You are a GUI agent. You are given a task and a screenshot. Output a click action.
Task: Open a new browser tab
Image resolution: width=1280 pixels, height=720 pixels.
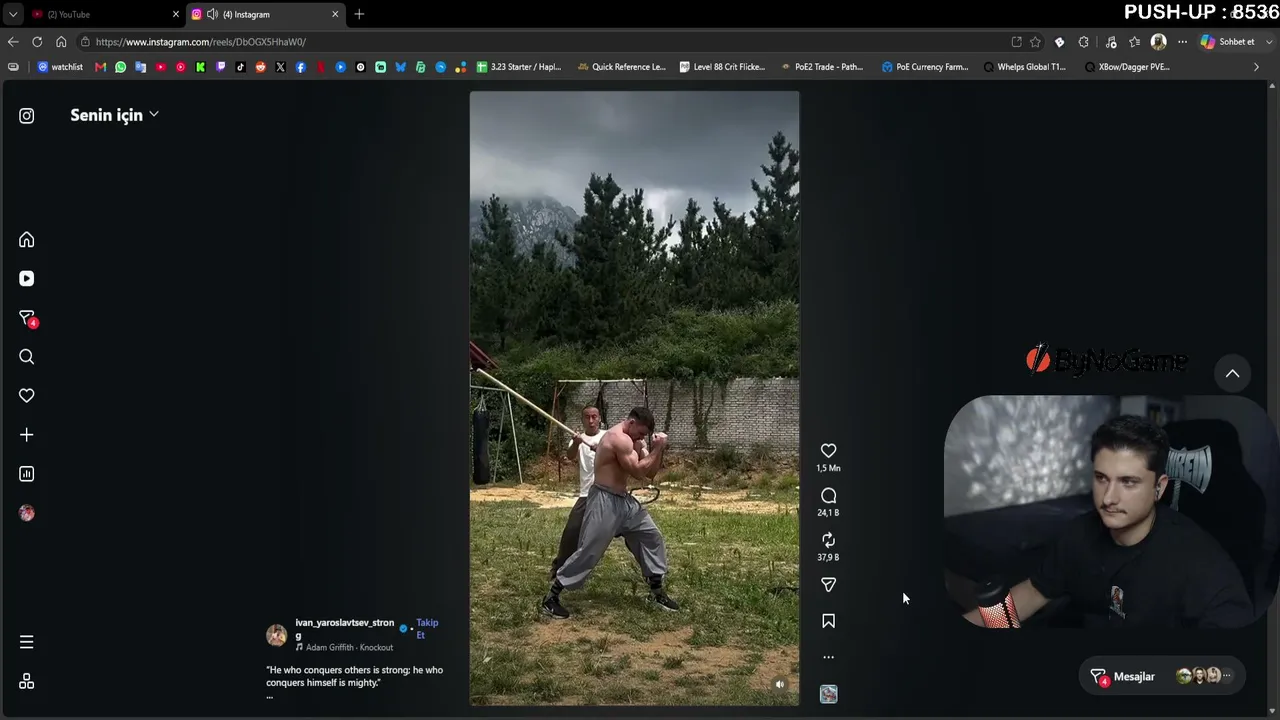coord(359,14)
